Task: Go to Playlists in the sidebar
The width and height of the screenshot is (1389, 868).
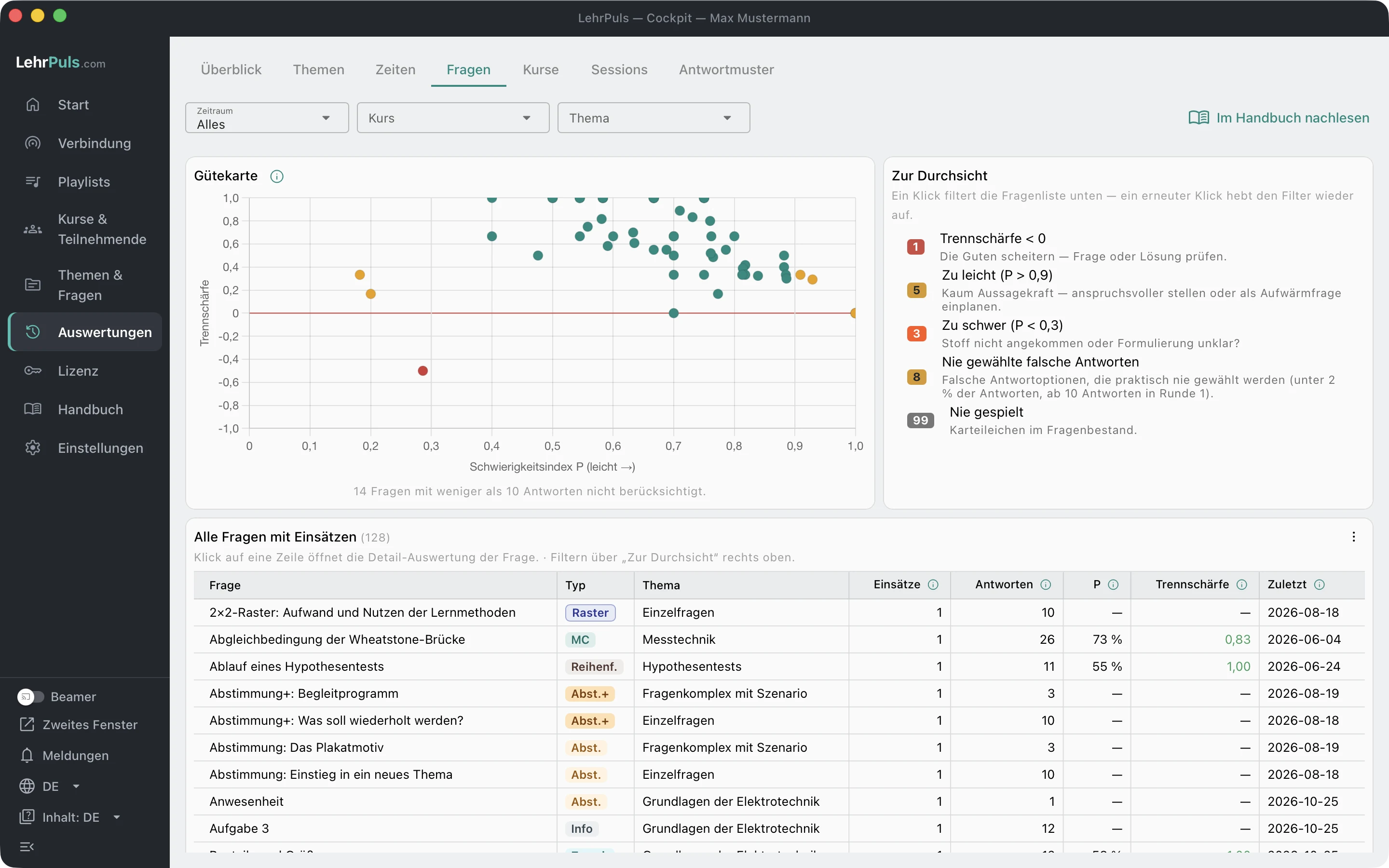Action: click(x=85, y=181)
